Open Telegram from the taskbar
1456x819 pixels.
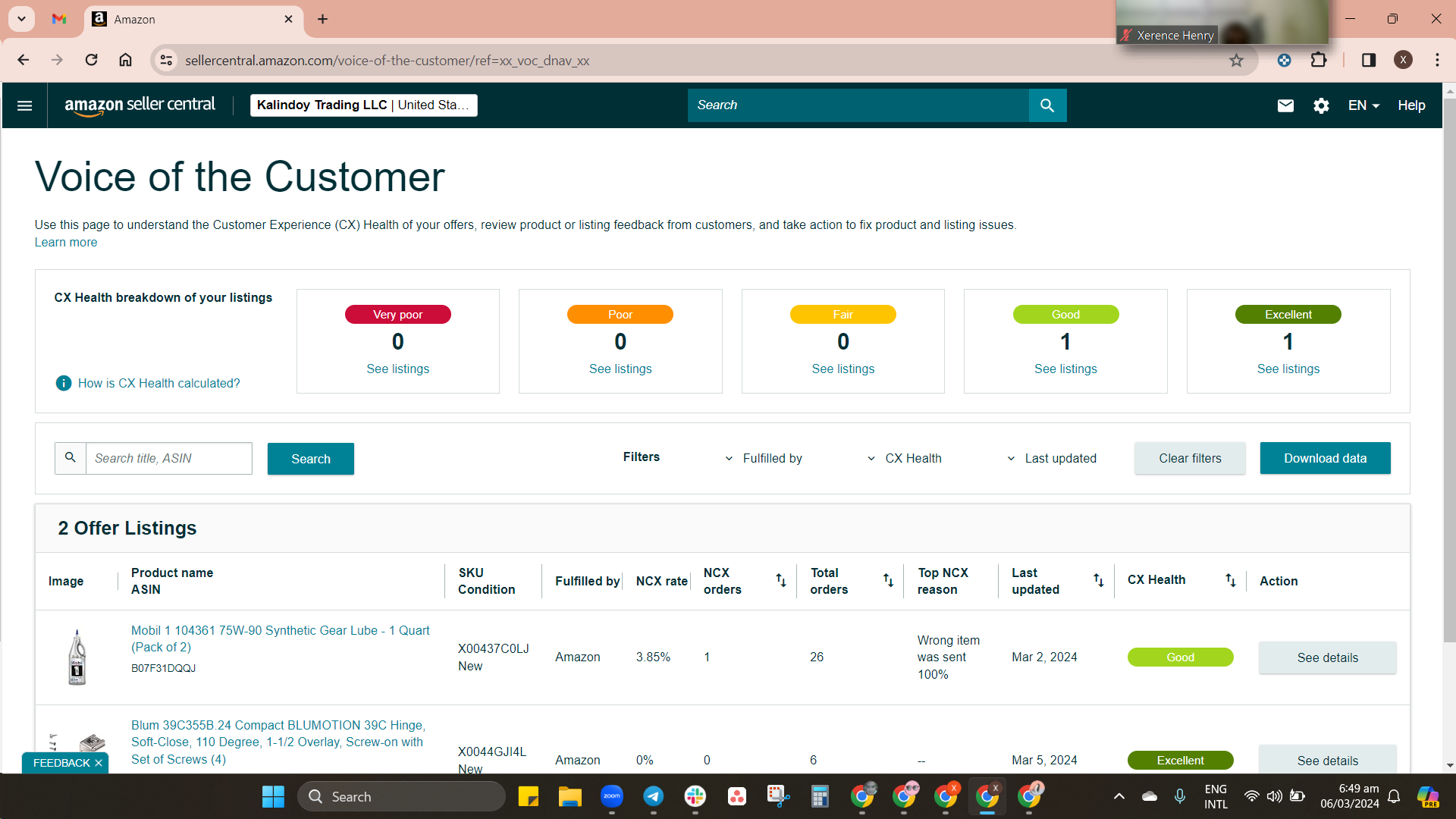click(653, 796)
